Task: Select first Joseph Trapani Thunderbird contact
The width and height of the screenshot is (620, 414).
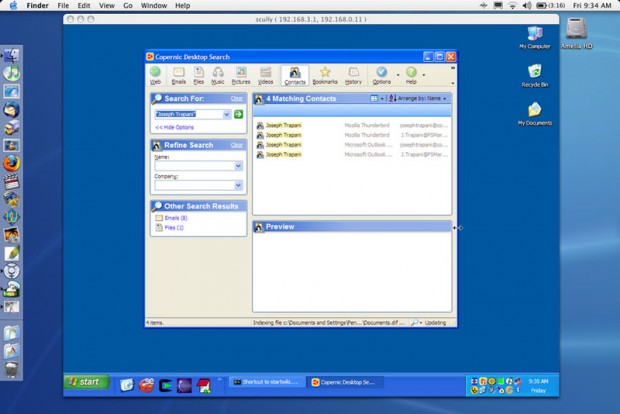Action: 352,125
